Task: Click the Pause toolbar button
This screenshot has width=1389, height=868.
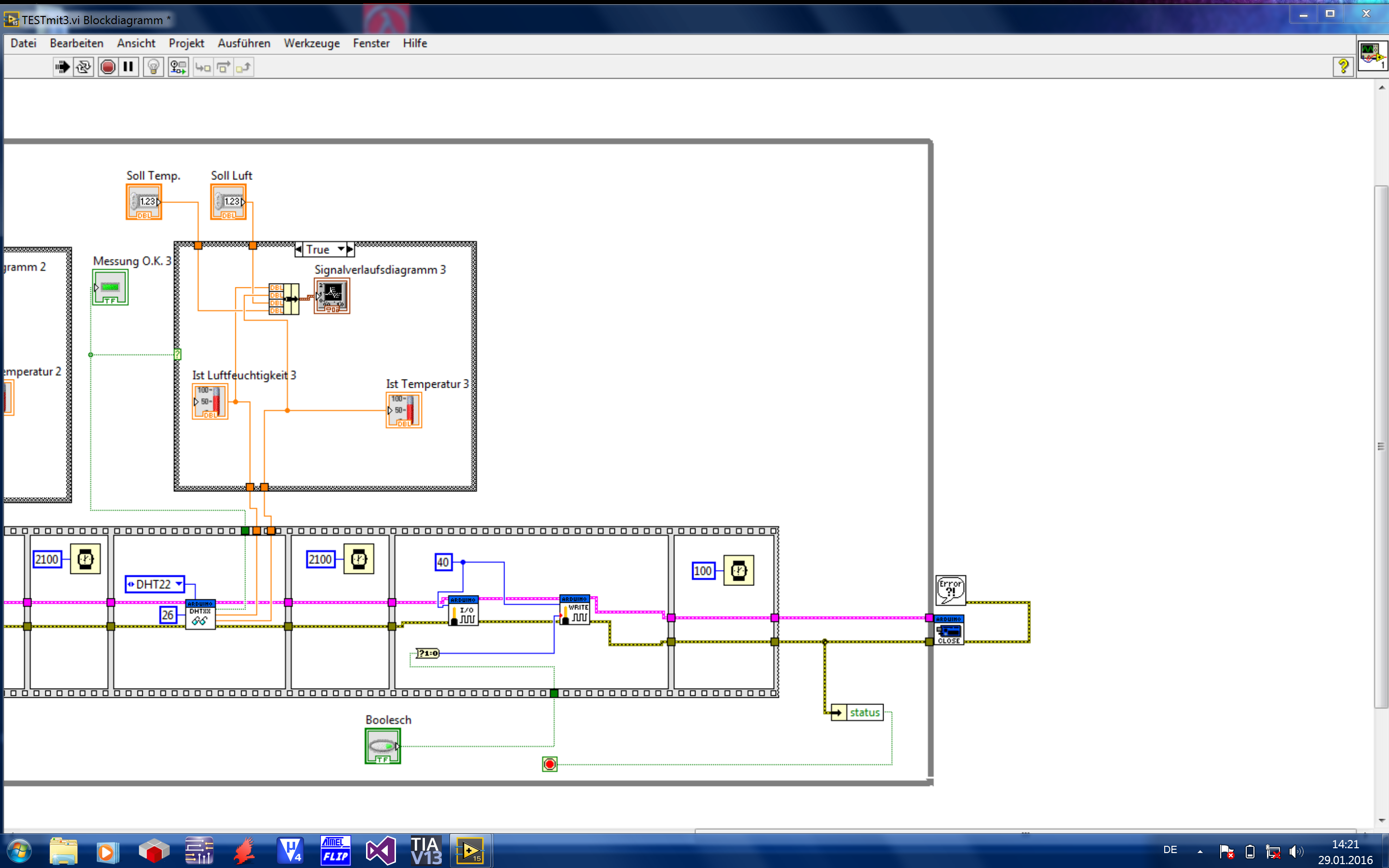Action: pyautogui.click(x=129, y=67)
